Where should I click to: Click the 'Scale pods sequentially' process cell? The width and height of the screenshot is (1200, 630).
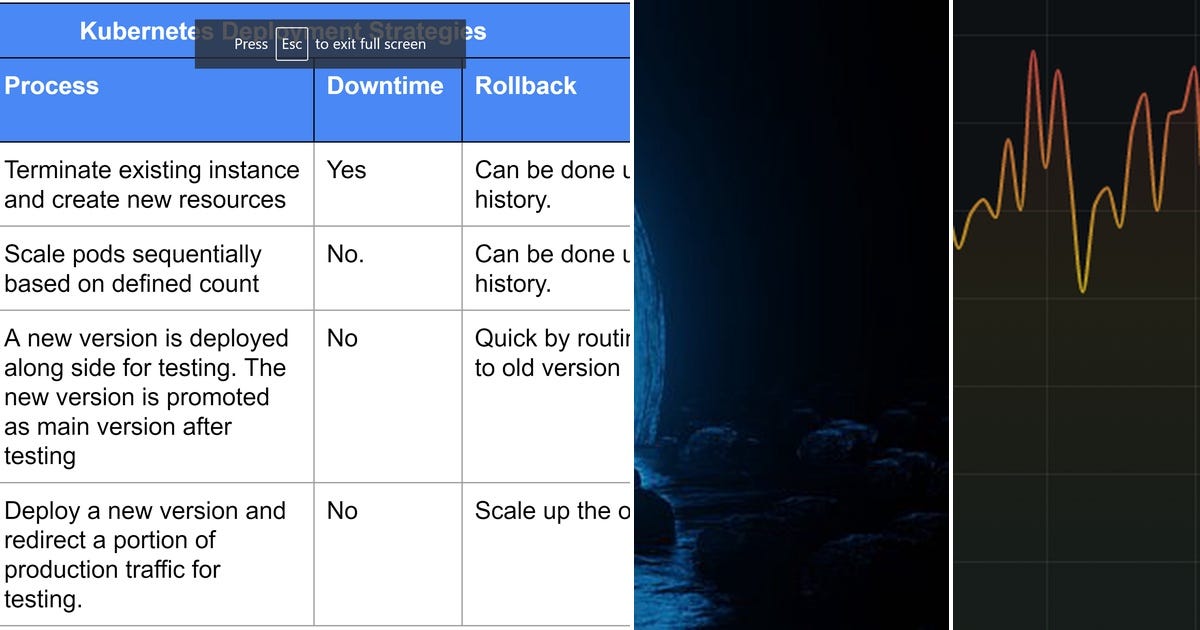click(x=133, y=268)
